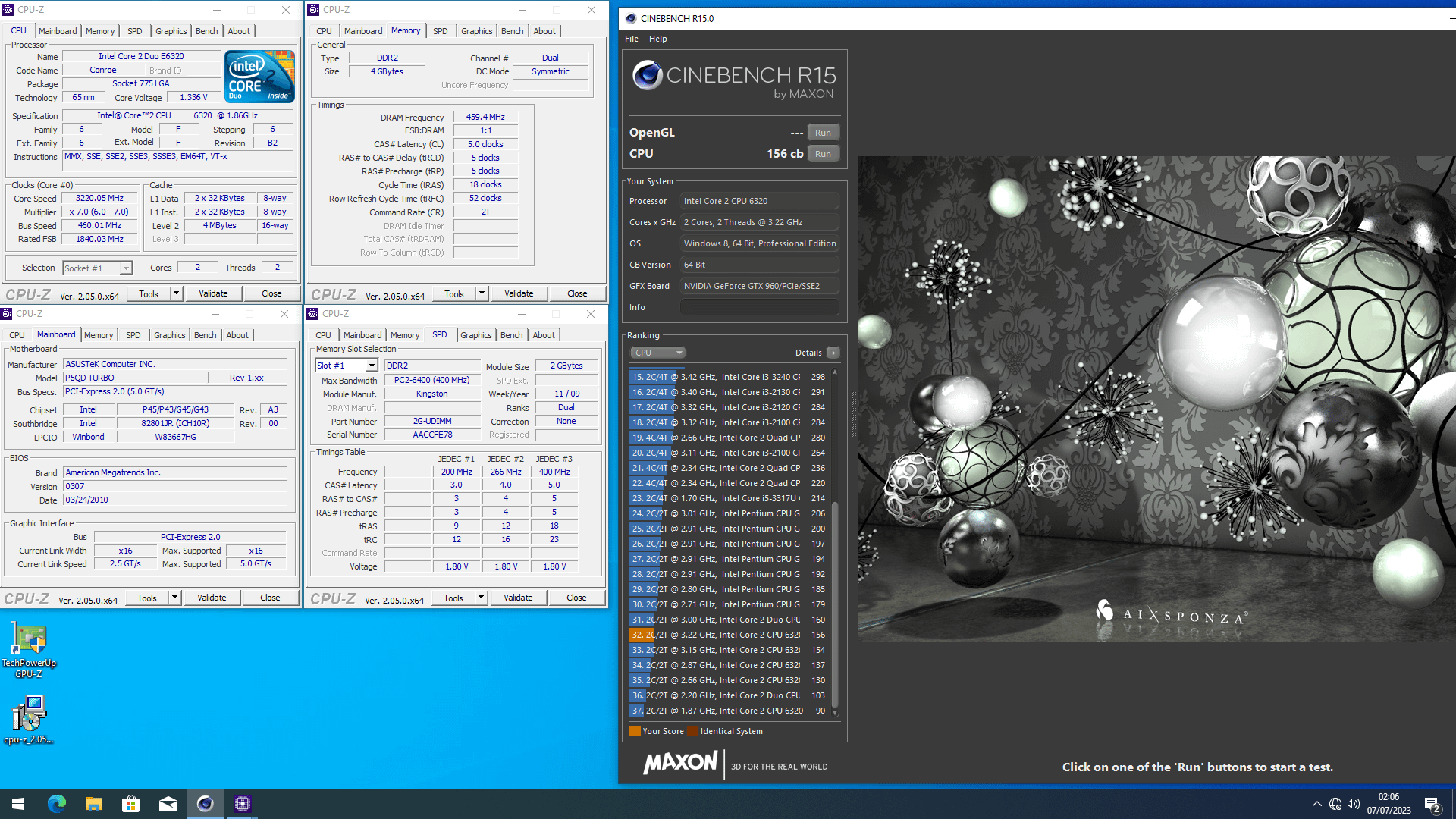Open the Mail app from the taskbar
Screen dimensions: 1456x819
point(168,804)
